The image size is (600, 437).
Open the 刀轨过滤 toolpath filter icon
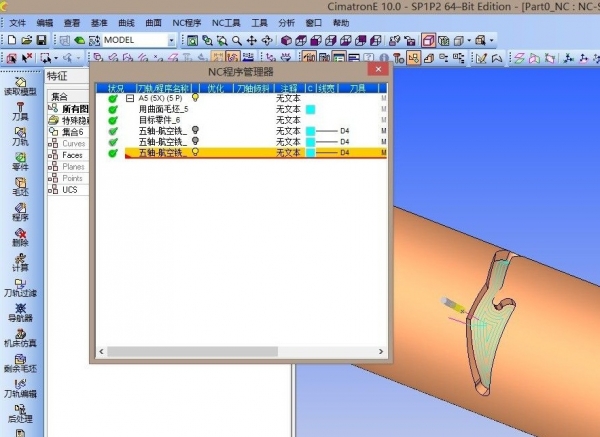tap(20, 288)
